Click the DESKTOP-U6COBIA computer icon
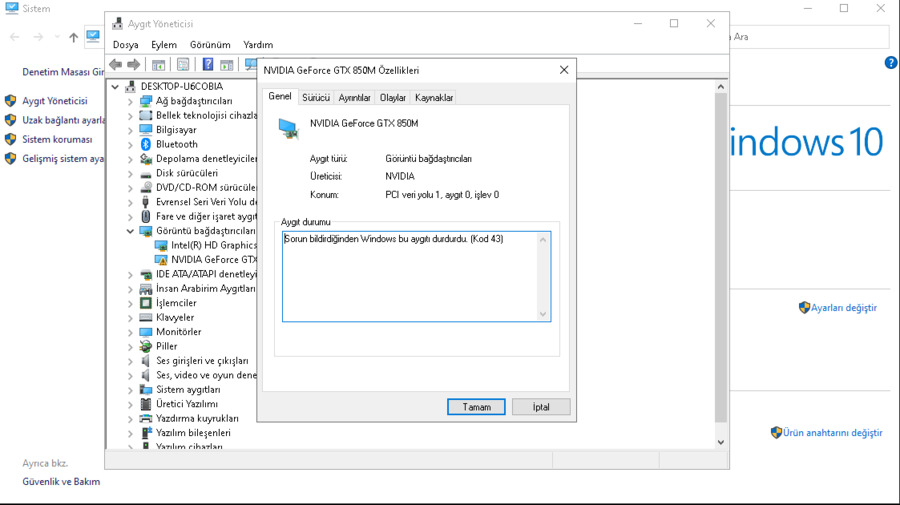Screen dimensions: 900x505 (x=131, y=87)
